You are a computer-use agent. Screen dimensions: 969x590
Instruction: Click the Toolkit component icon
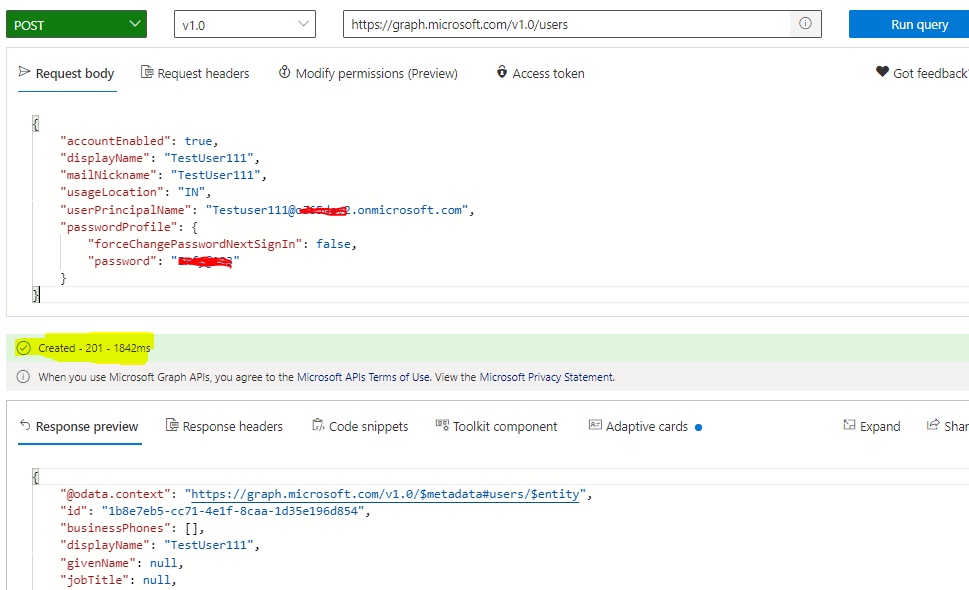coord(442,424)
